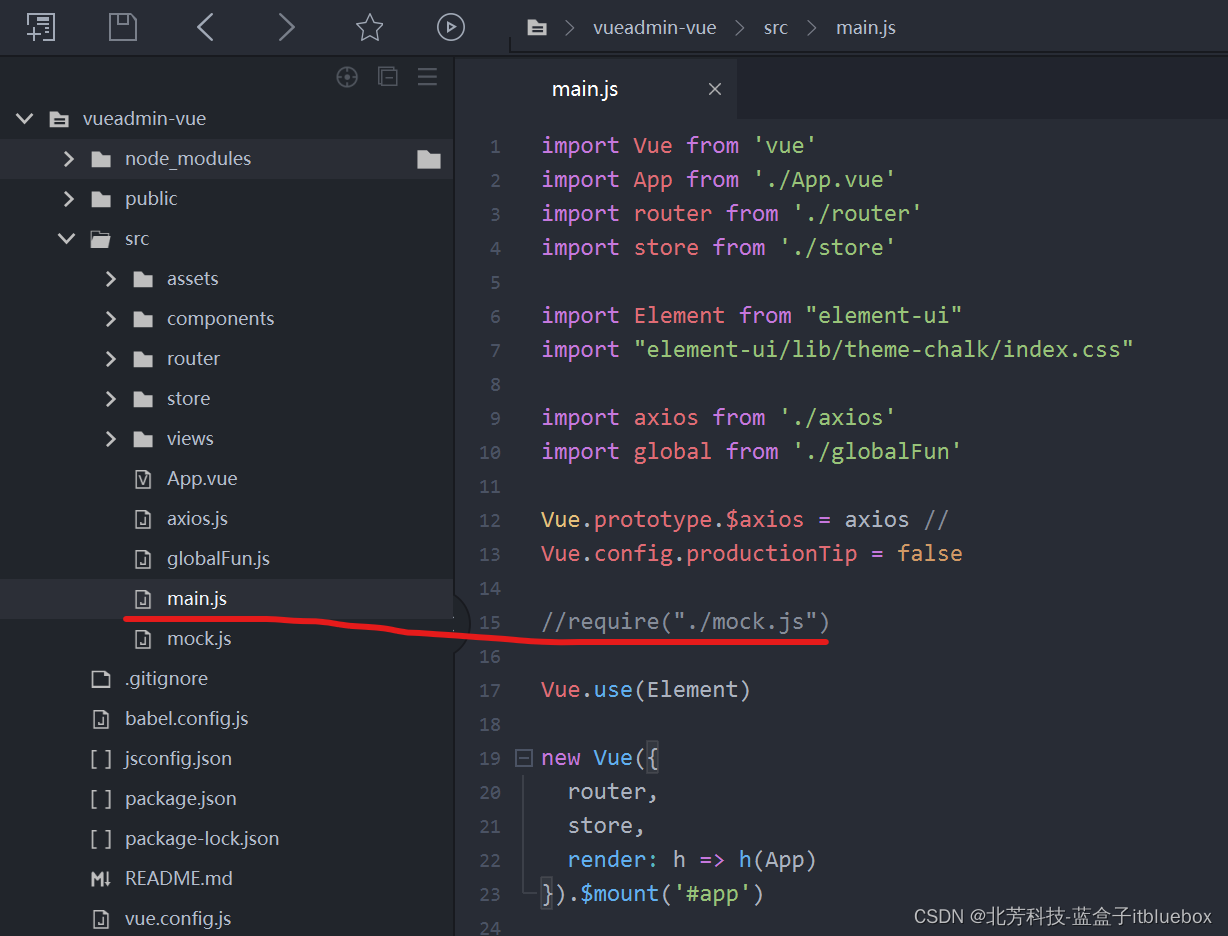Image resolution: width=1228 pixels, height=936 pixels.
Task: Expand the assets folder
Action: click(110, 279)
